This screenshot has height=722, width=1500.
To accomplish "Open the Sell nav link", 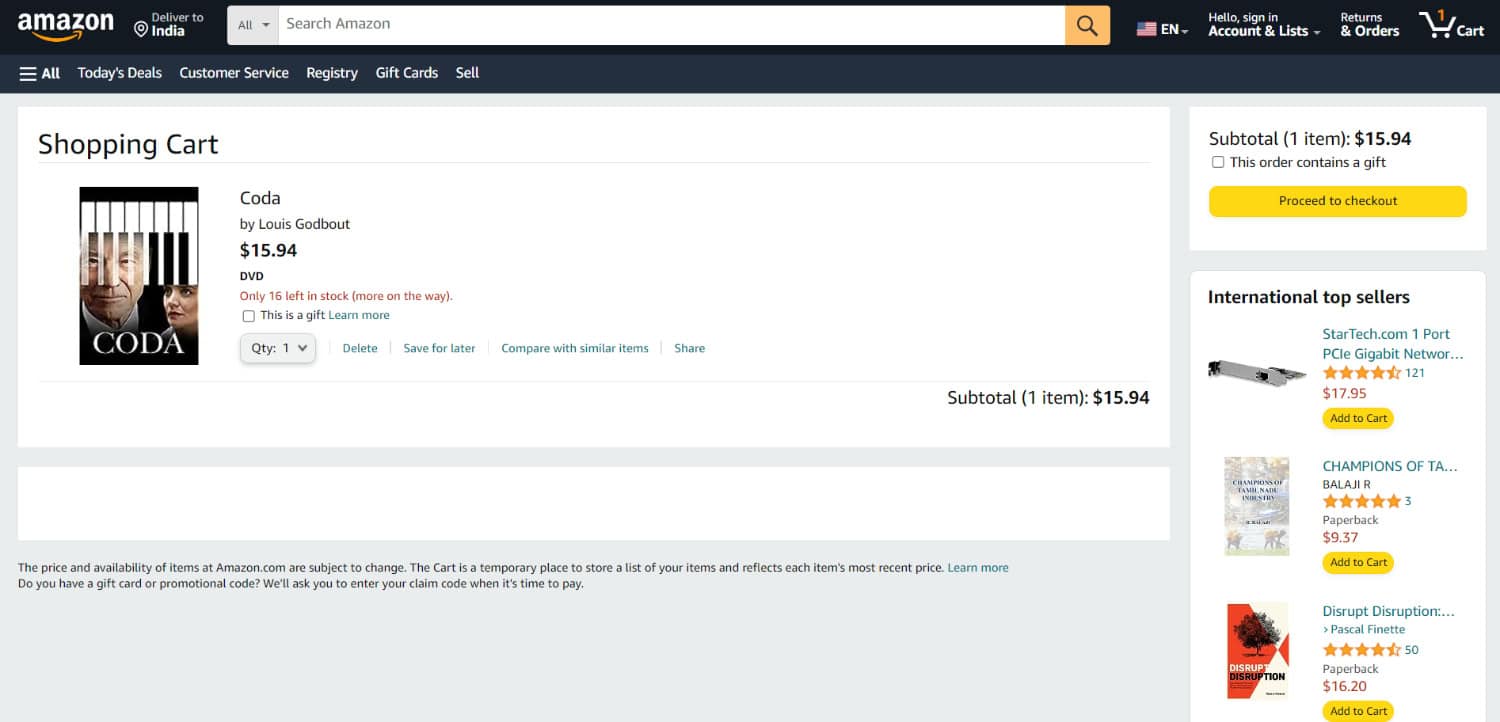I will (x=467, y=73).
